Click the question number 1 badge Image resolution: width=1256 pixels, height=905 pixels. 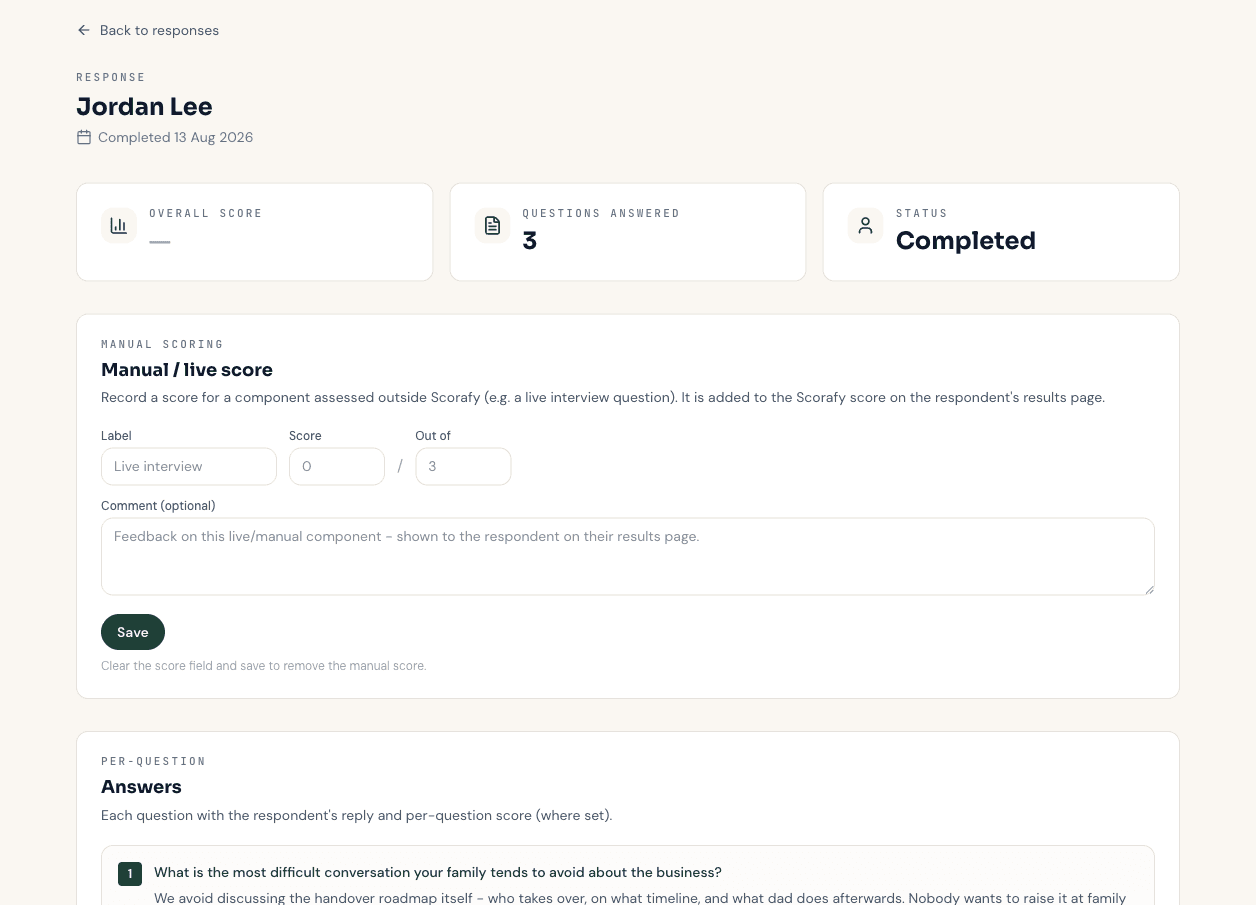(x=129, y=873)
